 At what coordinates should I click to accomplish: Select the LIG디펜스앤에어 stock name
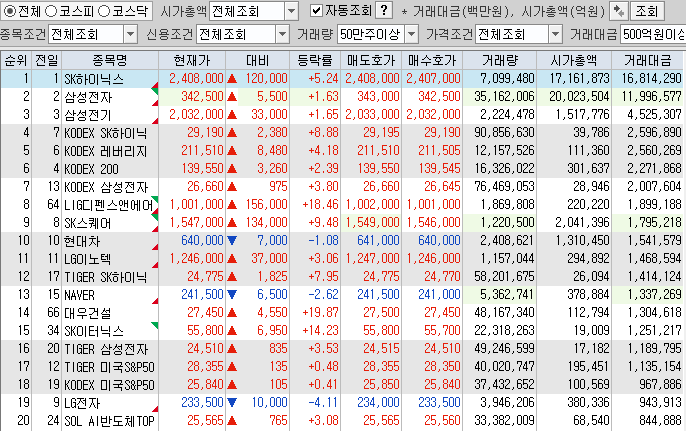click(x=108, y=205)
